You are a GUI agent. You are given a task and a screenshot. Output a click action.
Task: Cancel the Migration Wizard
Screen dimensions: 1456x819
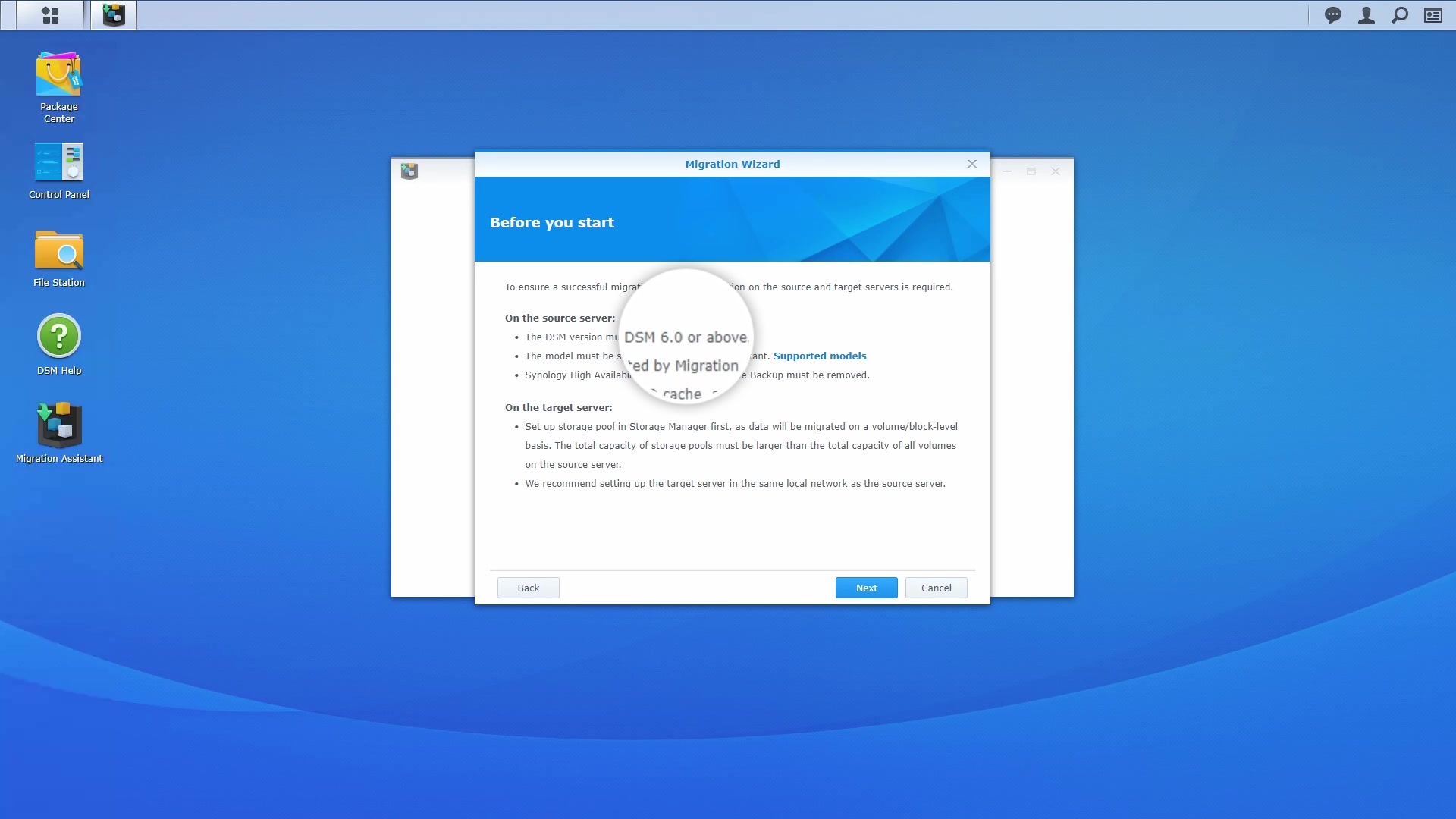(x=936, y=587)
